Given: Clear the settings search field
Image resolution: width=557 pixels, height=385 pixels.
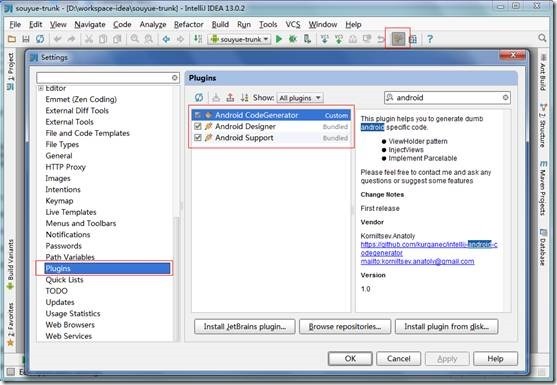Looking at the screenshot, I should (174, 77).
